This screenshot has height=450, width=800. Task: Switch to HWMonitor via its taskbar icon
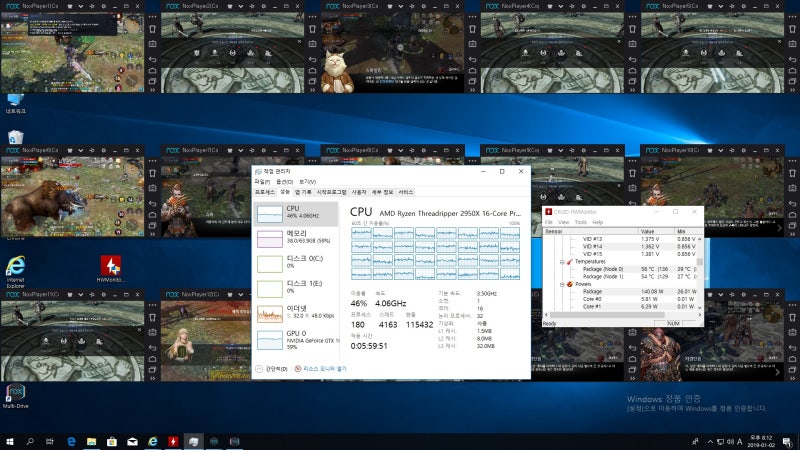tap(173, 442)
